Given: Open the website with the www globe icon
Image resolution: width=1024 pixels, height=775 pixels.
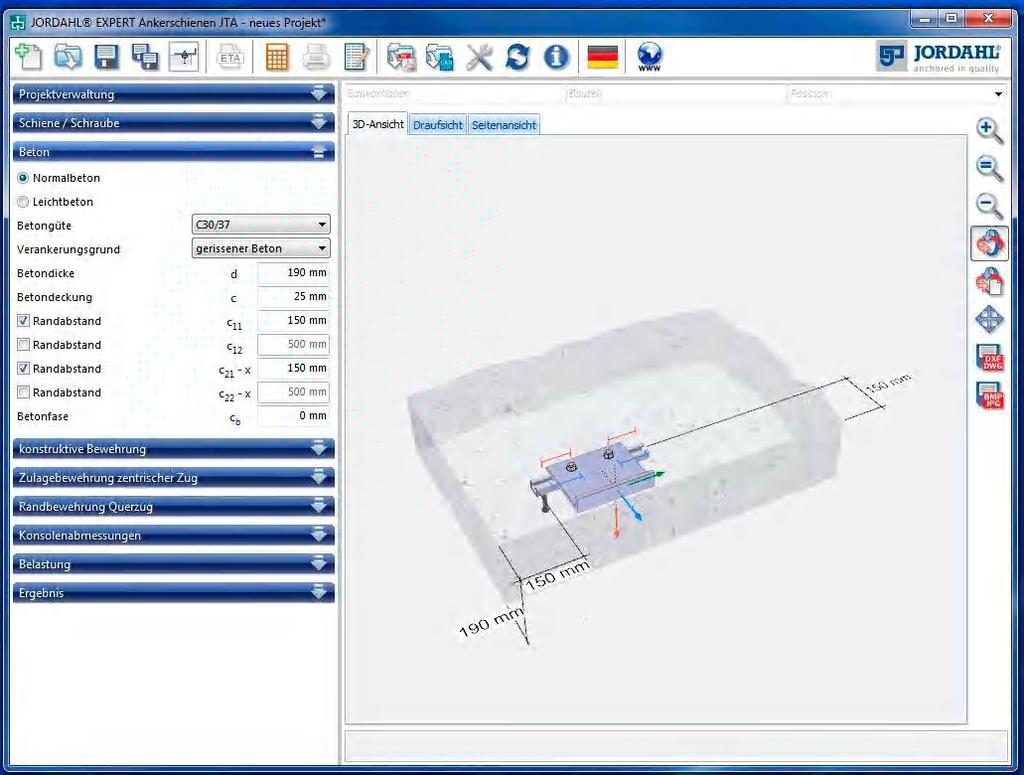Looking at the screenshot, I should (x=649, y=57).
